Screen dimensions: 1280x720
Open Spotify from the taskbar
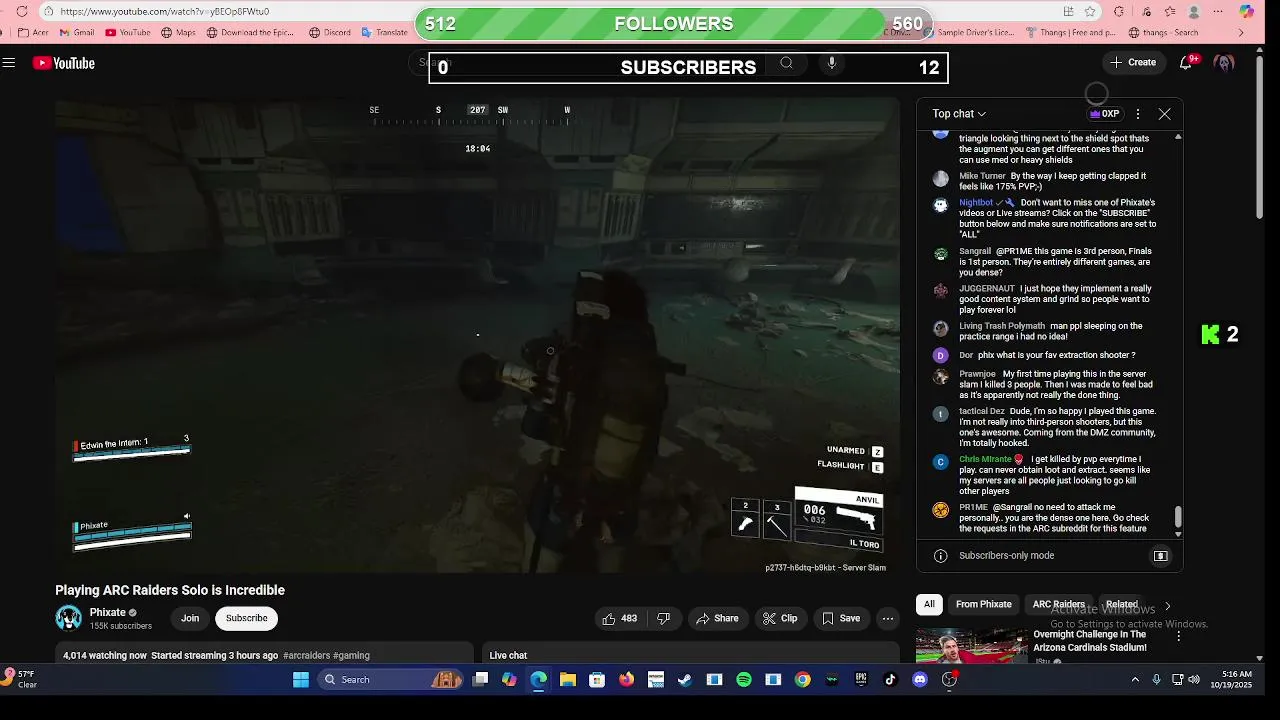[x=743, y=680]
